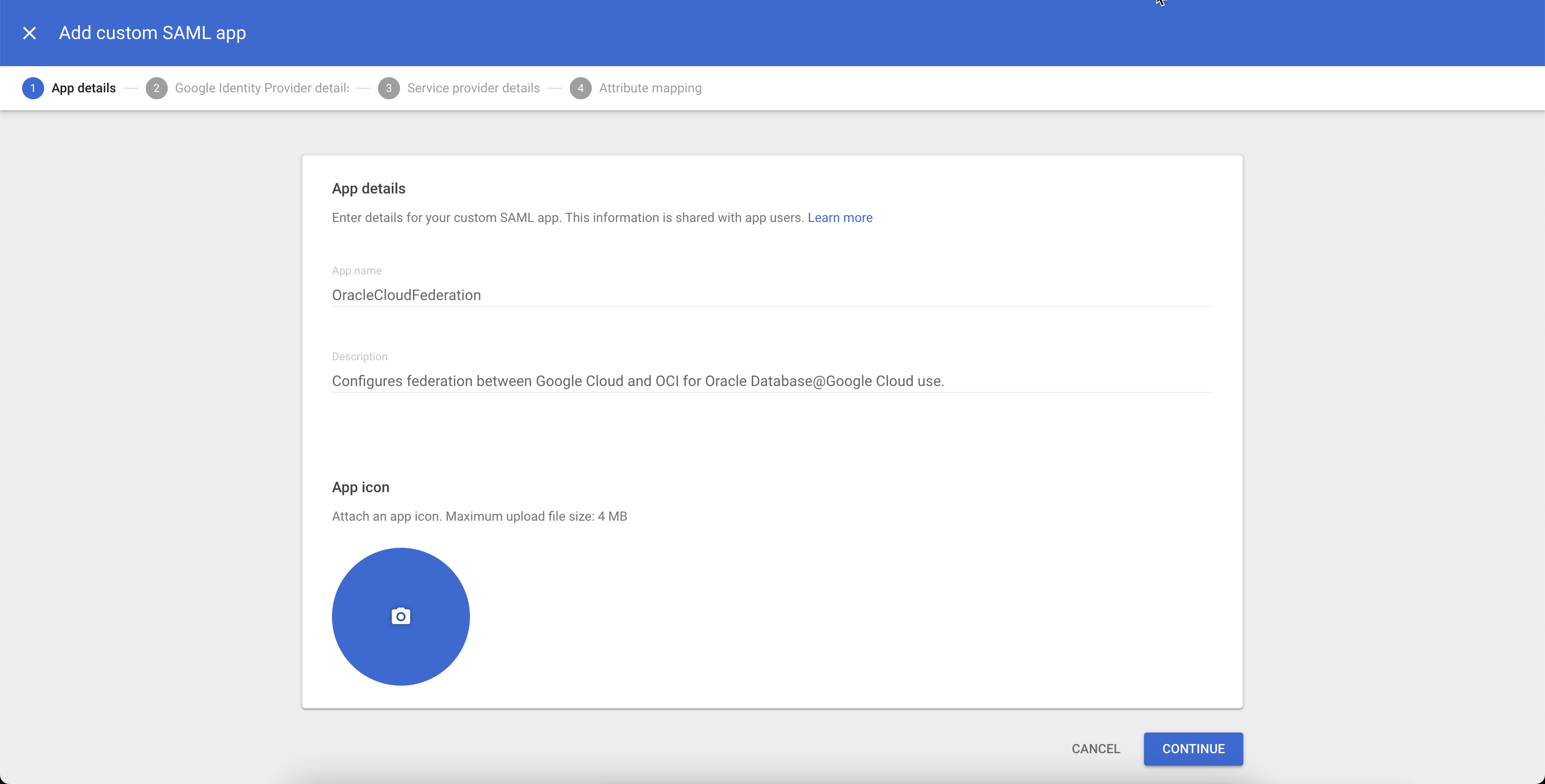Jump to Attribute mapping step
Screen dimensions: 1545x784
coord(650,87)
